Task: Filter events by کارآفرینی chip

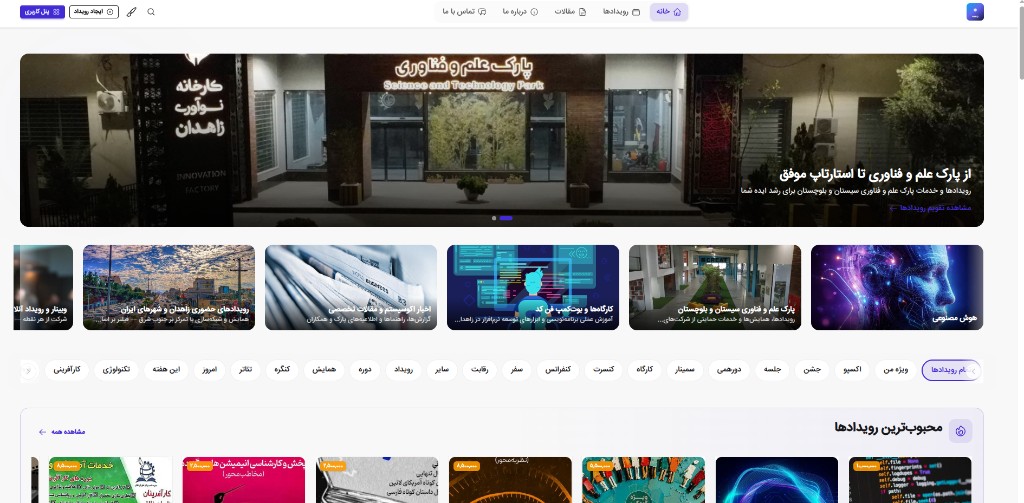Action: pyautogui.click(x=67, y=370)
